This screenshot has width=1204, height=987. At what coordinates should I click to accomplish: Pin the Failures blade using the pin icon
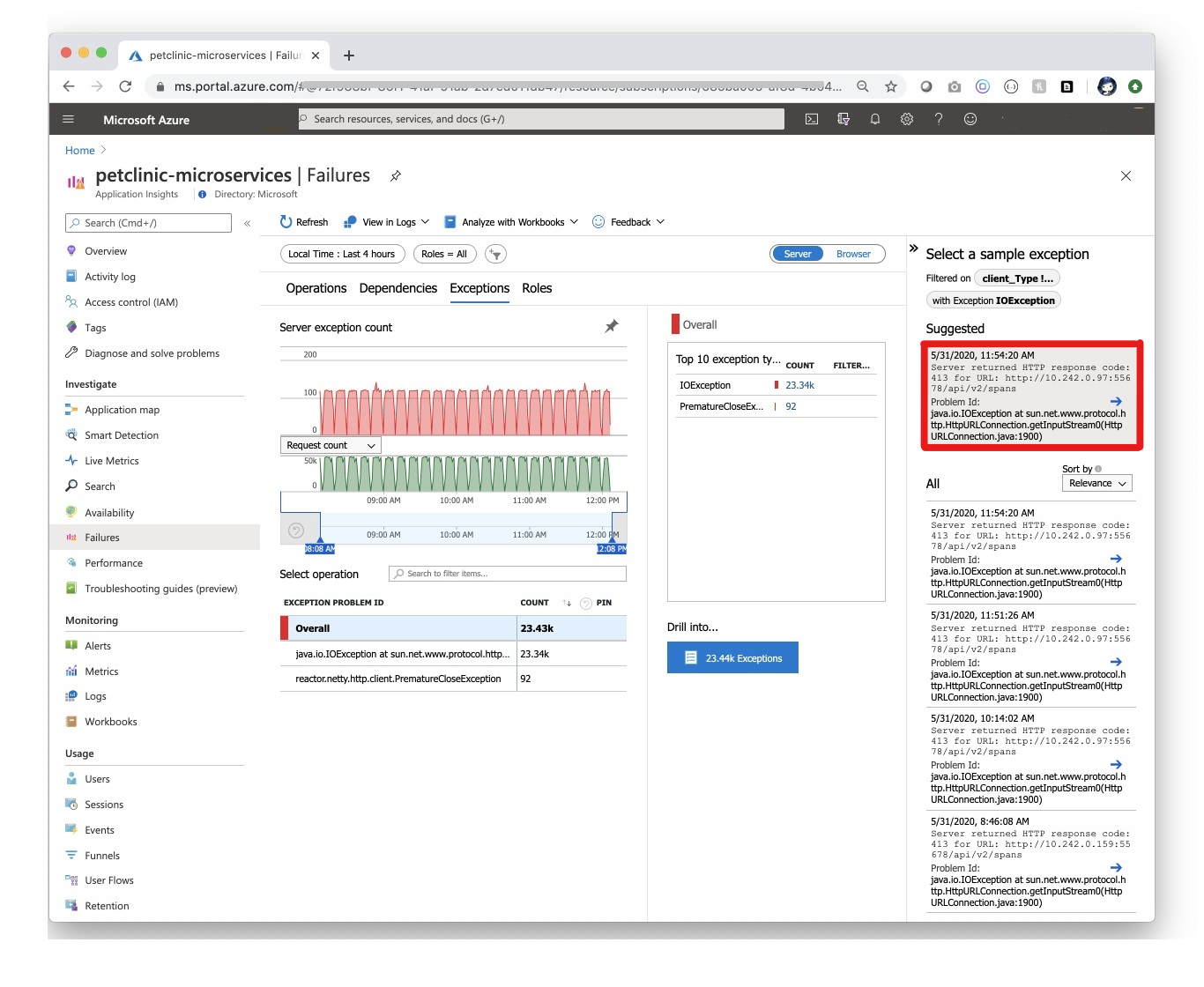tap(396, 176)
